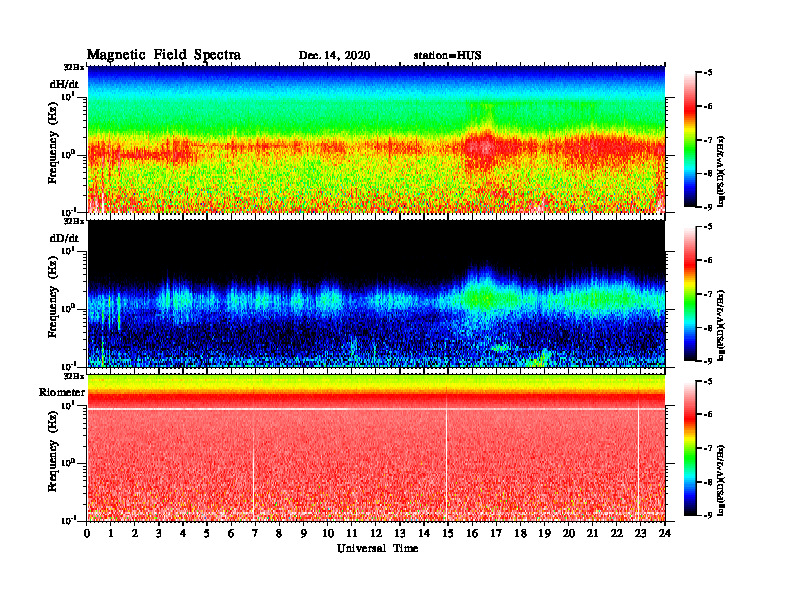
Task: Click the "Riometer" panel label
Action: pos(62,392)
